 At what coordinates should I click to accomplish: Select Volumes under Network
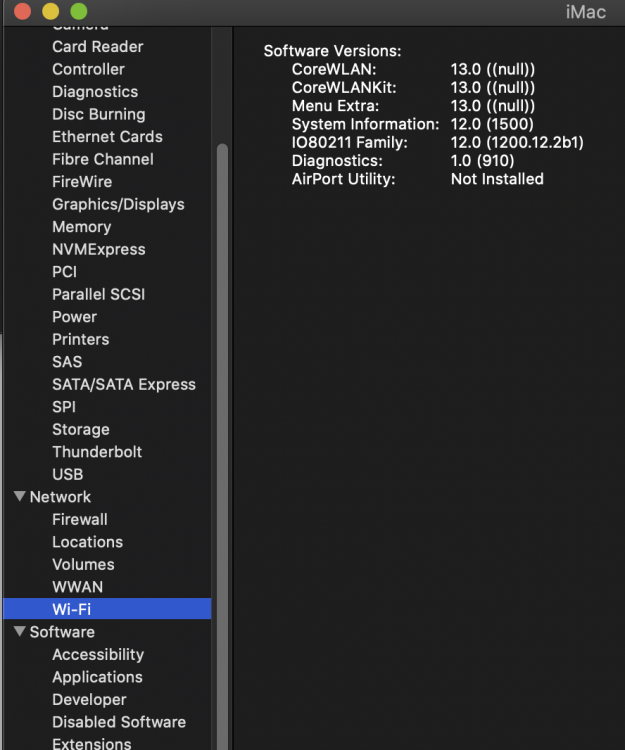[83, 564]
